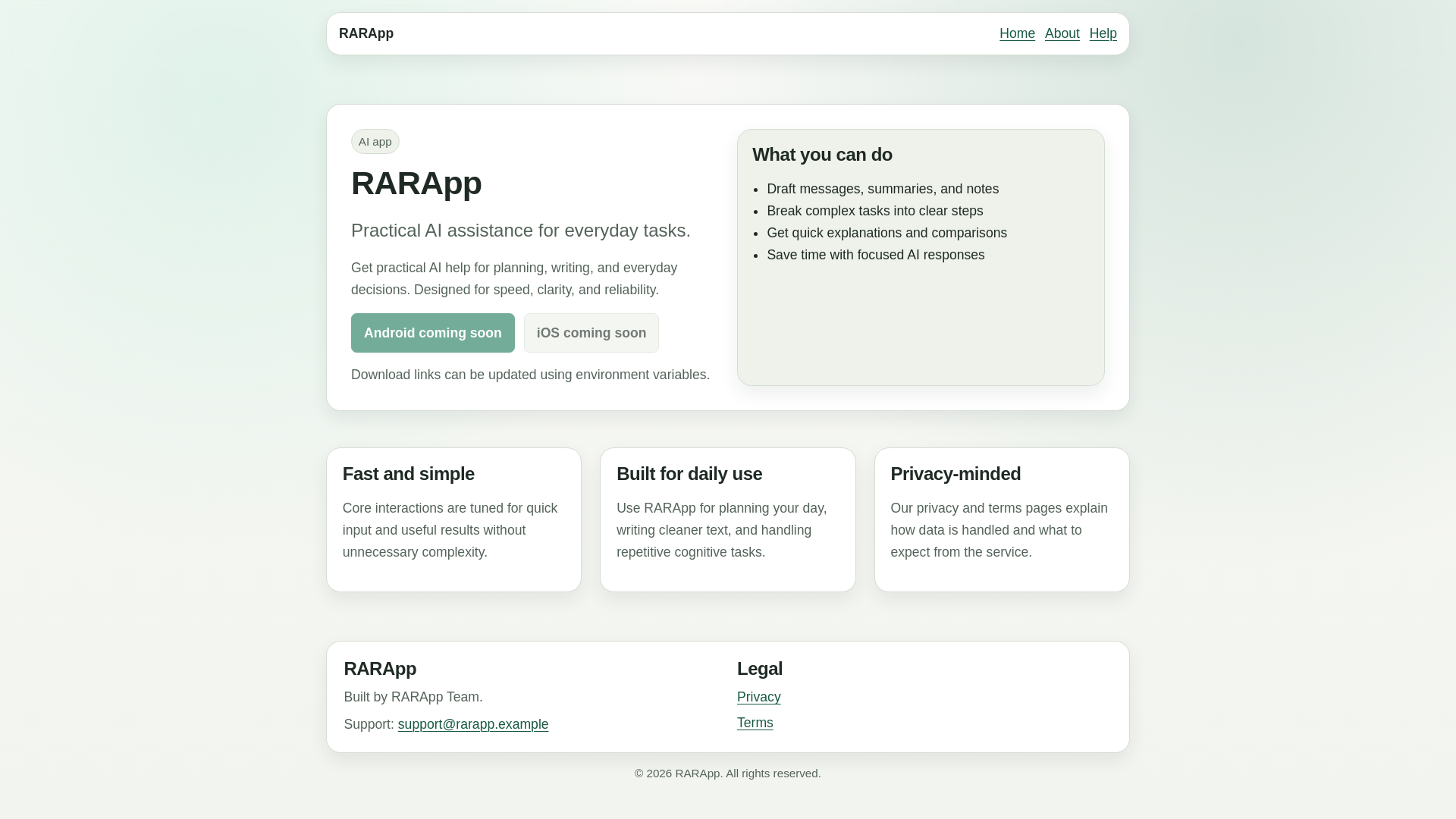
Task: Click the Privacy-minded card heading
Action: tap(955, 474)
